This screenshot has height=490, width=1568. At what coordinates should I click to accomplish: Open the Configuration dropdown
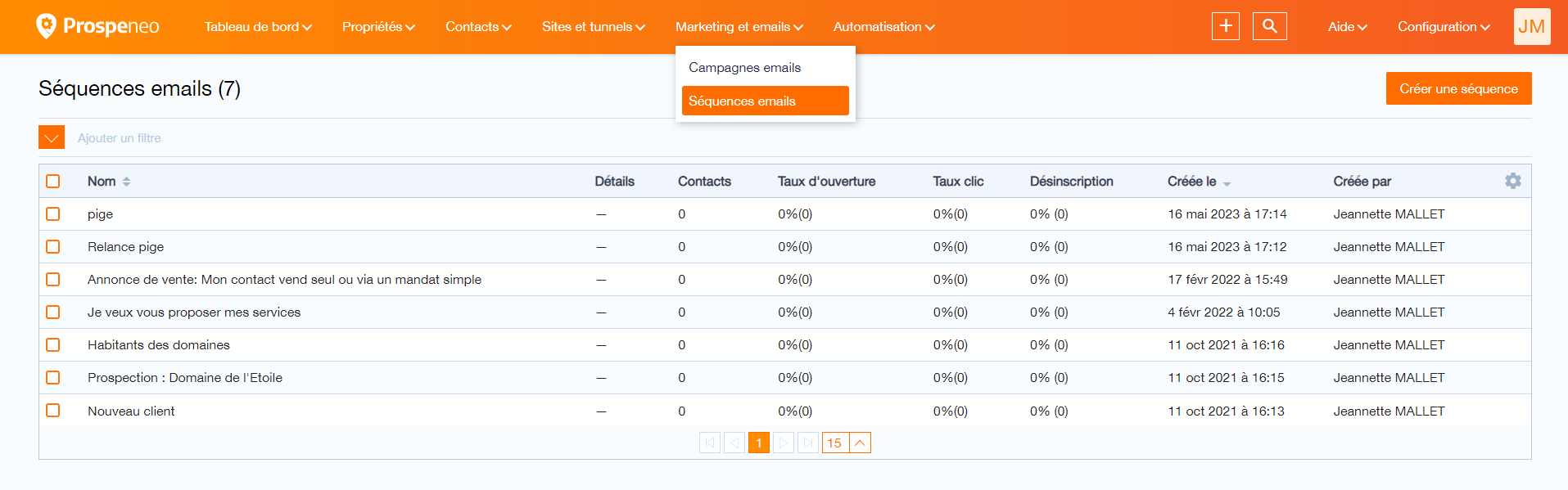(x=1444, y=27)
